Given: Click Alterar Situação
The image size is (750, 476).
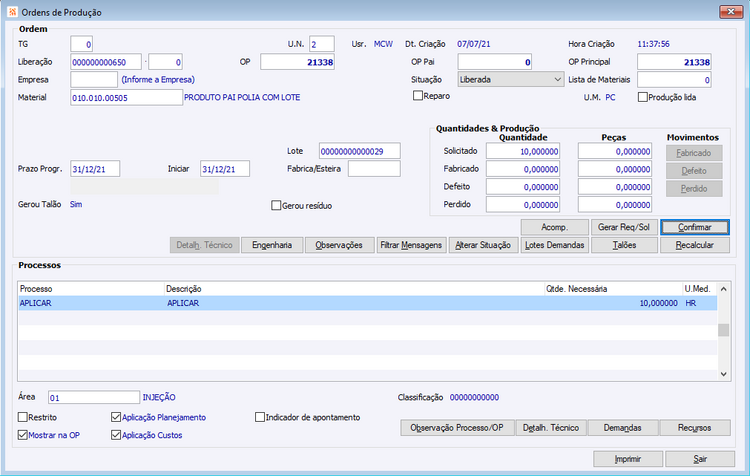Looking at the screenshot, I should [483, 245].
